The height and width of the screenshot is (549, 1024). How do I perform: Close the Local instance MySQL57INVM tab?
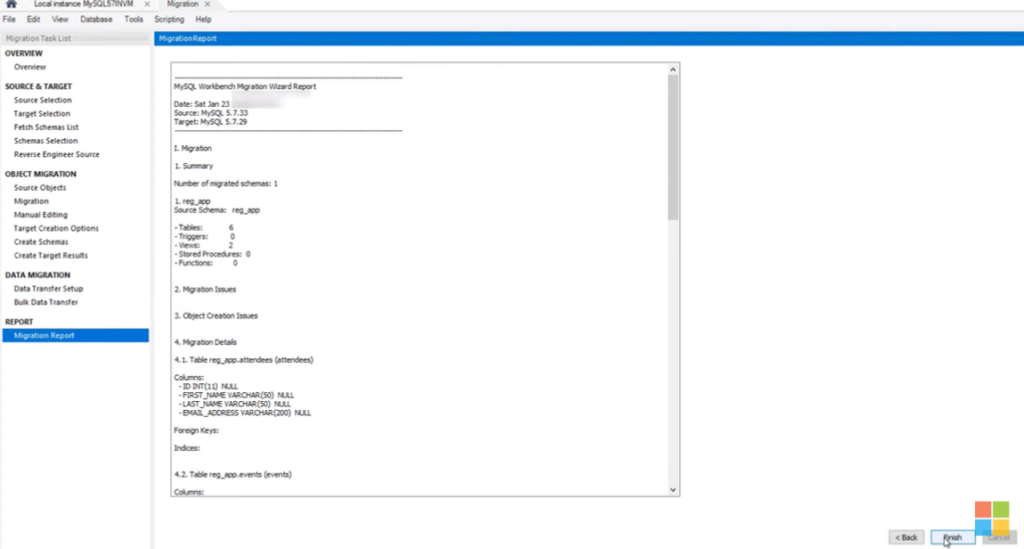click(147, 4)
